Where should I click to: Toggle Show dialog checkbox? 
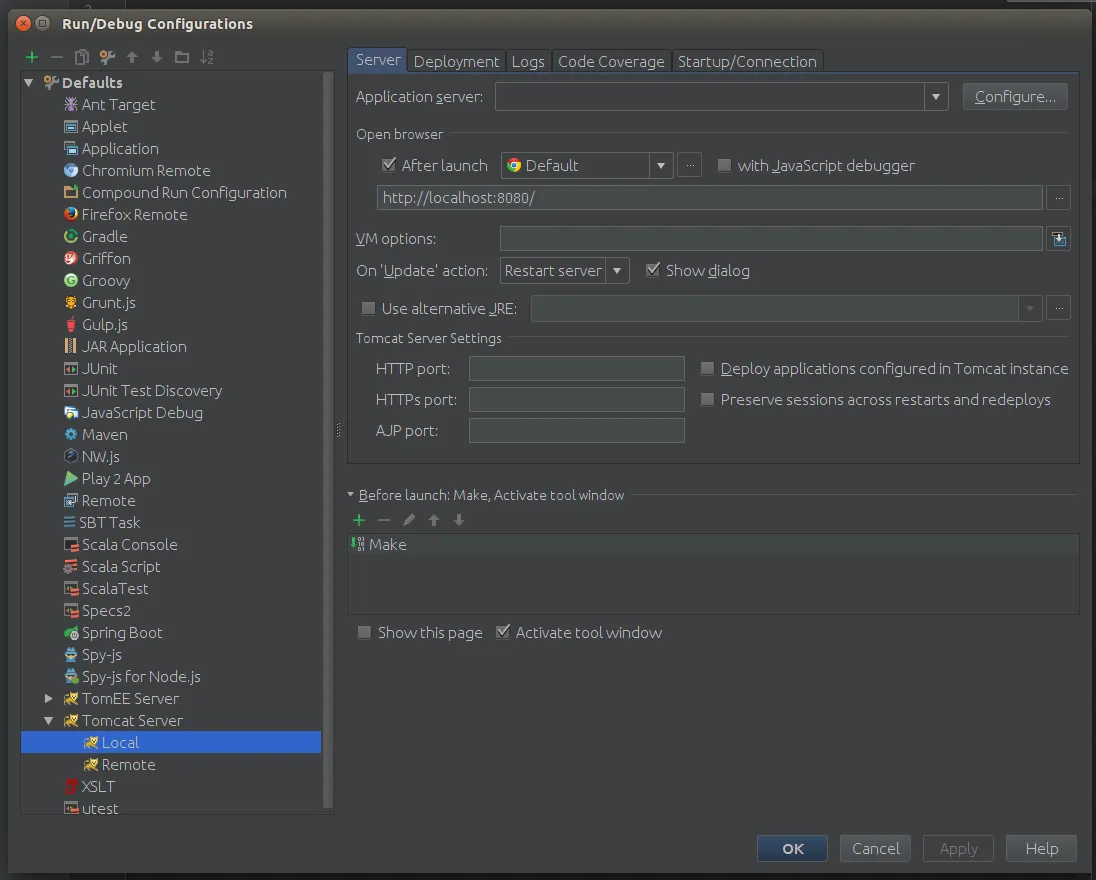652,270
